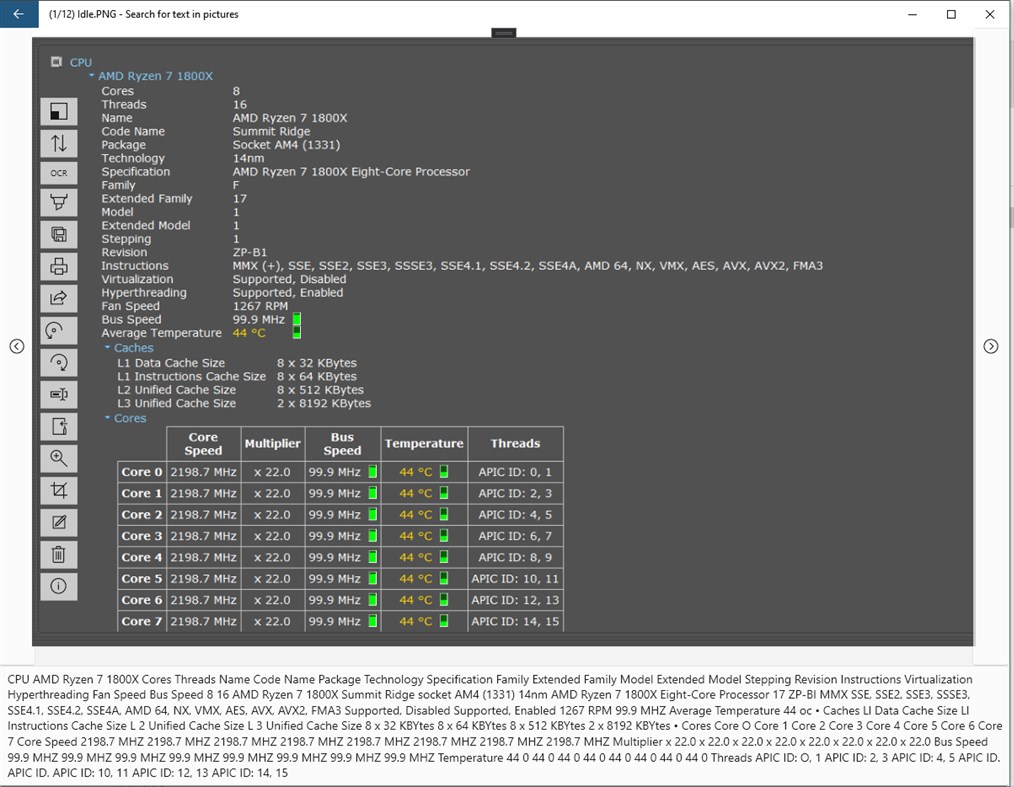The height and width of the screenshot is (787, 1014).
Task: Click the up-down arrows sort icon
Action: pyautogui.click(x=59, y=143)
